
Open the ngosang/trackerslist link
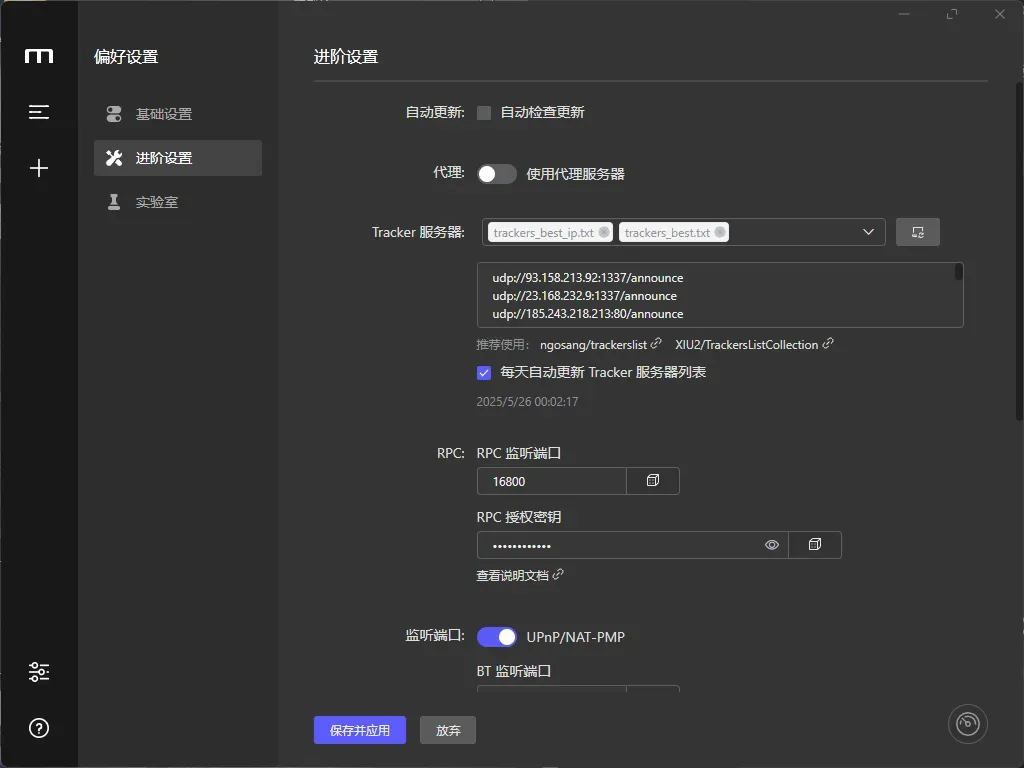pyautogui.click(x=594, y=344)
